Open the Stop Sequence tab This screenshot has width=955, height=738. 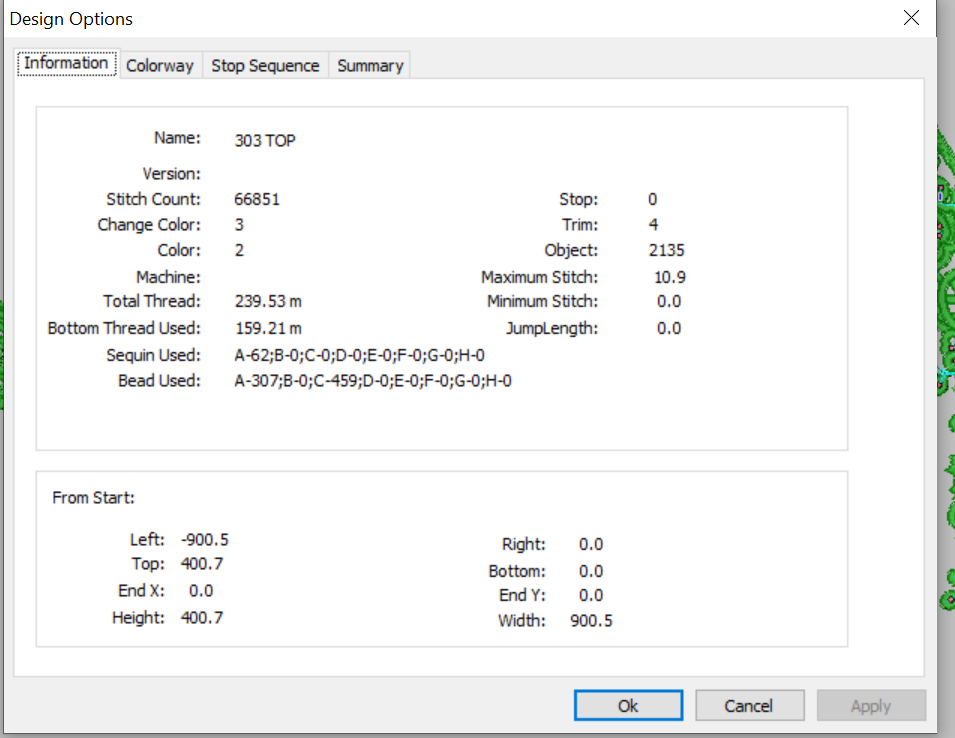(x=265, y=65)
